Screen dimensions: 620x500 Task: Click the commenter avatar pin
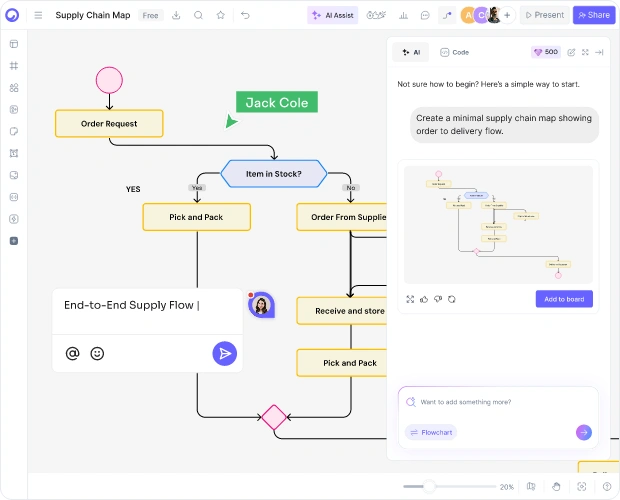tap(261, 305)
